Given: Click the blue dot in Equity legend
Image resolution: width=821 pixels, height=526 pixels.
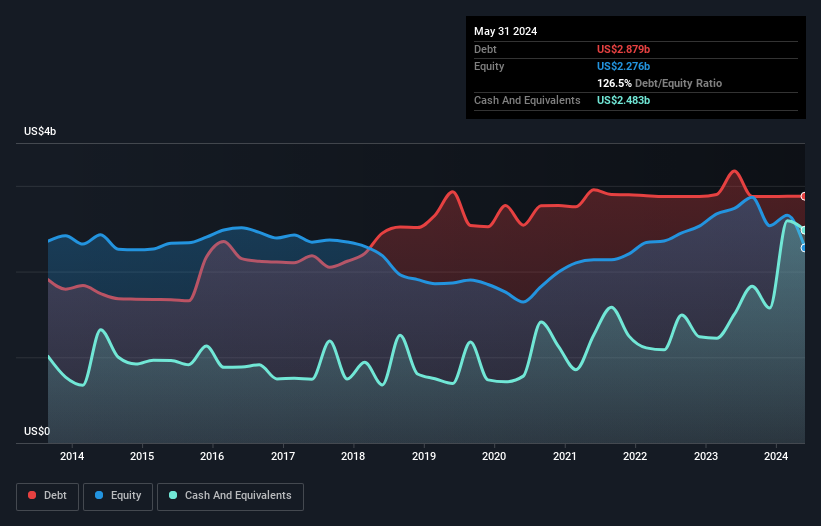Looking at the screenshot, I should pos(99,495).
